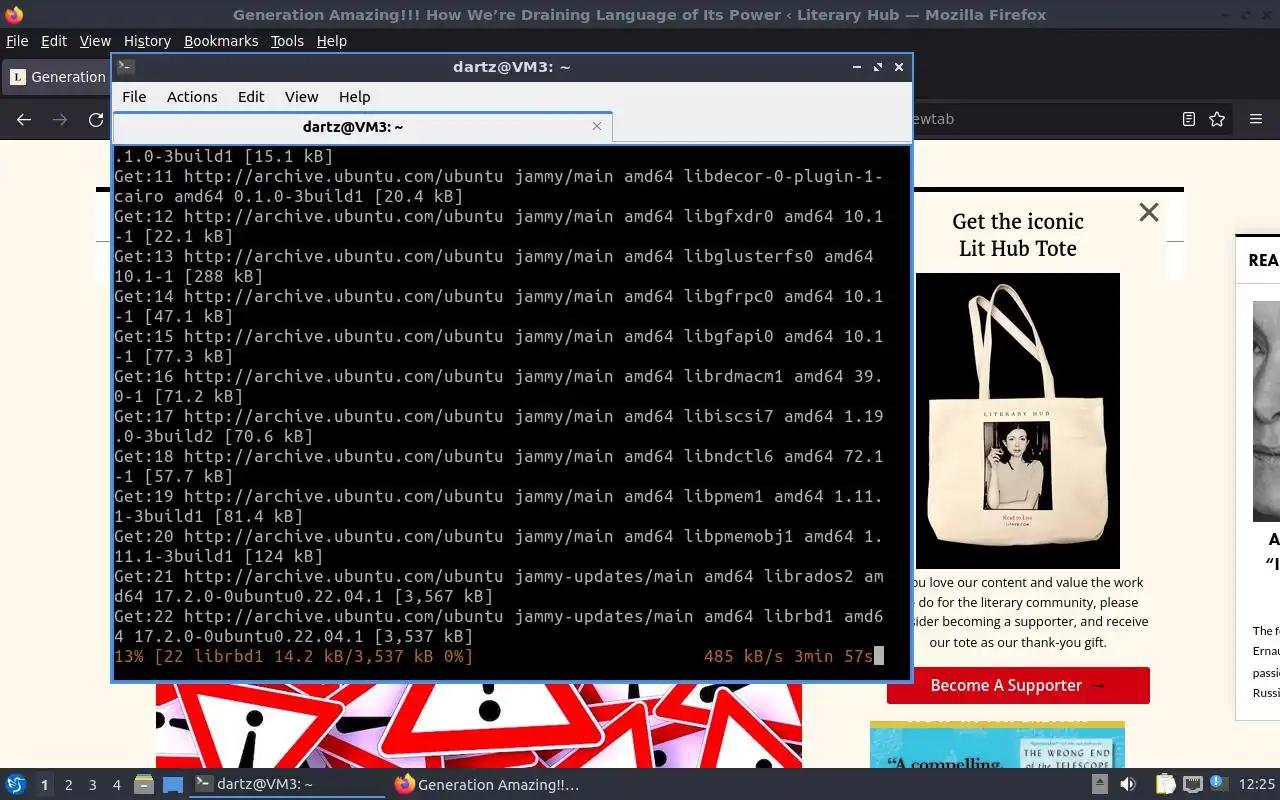The width and height of the screenshot is (1280, 800).
Task: Open the Firefox Help menu
Action: point(331,41)
